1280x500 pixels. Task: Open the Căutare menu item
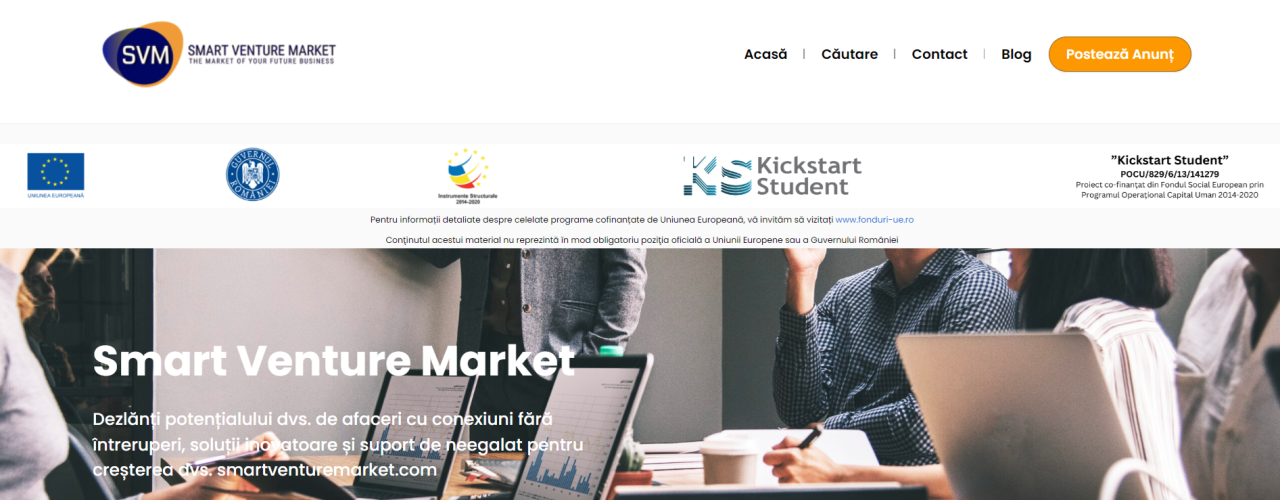tap(850, 54)
